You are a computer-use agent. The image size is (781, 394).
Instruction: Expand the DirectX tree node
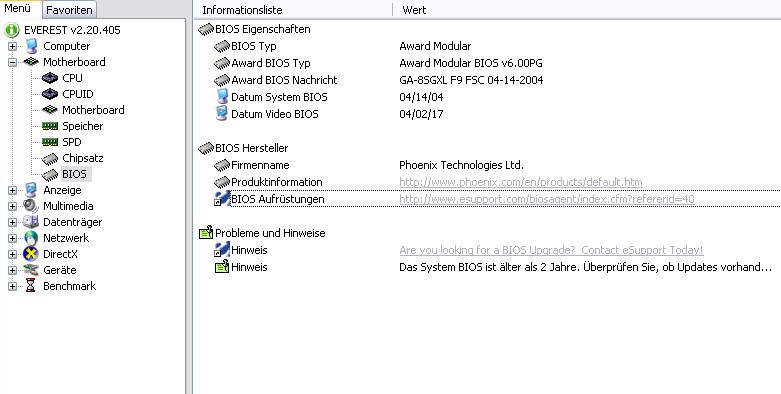[12, 254]
